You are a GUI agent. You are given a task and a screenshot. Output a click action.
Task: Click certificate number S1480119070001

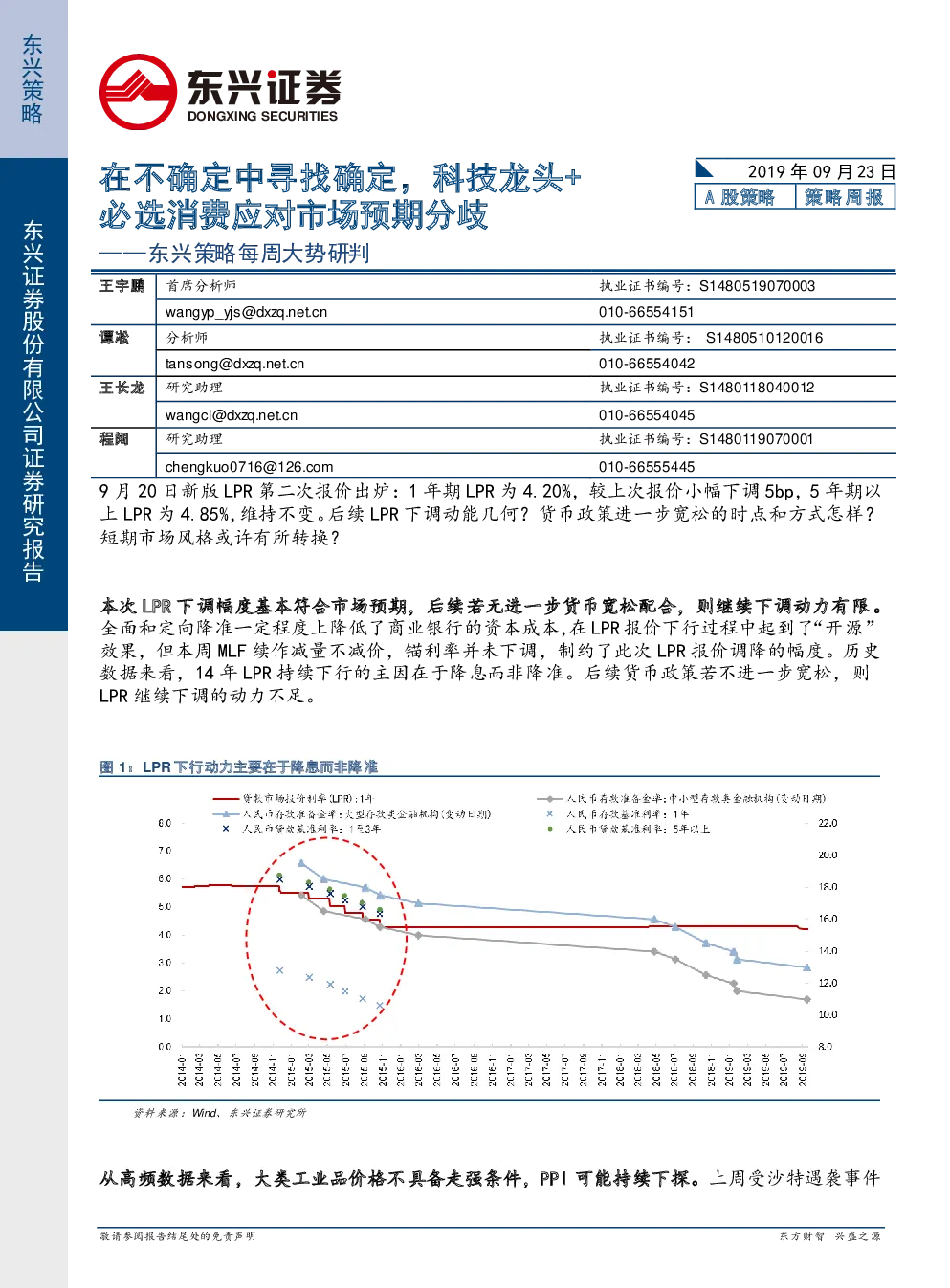point(757,439)
